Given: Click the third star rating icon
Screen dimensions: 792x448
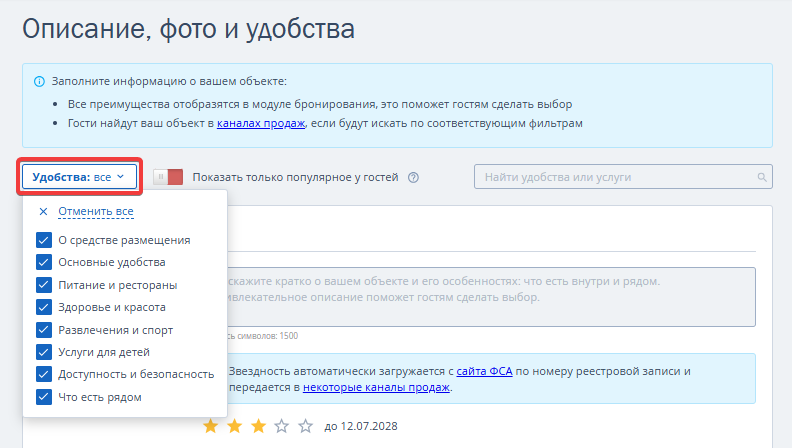Looking at the screenshot, I should pos(258,427).
